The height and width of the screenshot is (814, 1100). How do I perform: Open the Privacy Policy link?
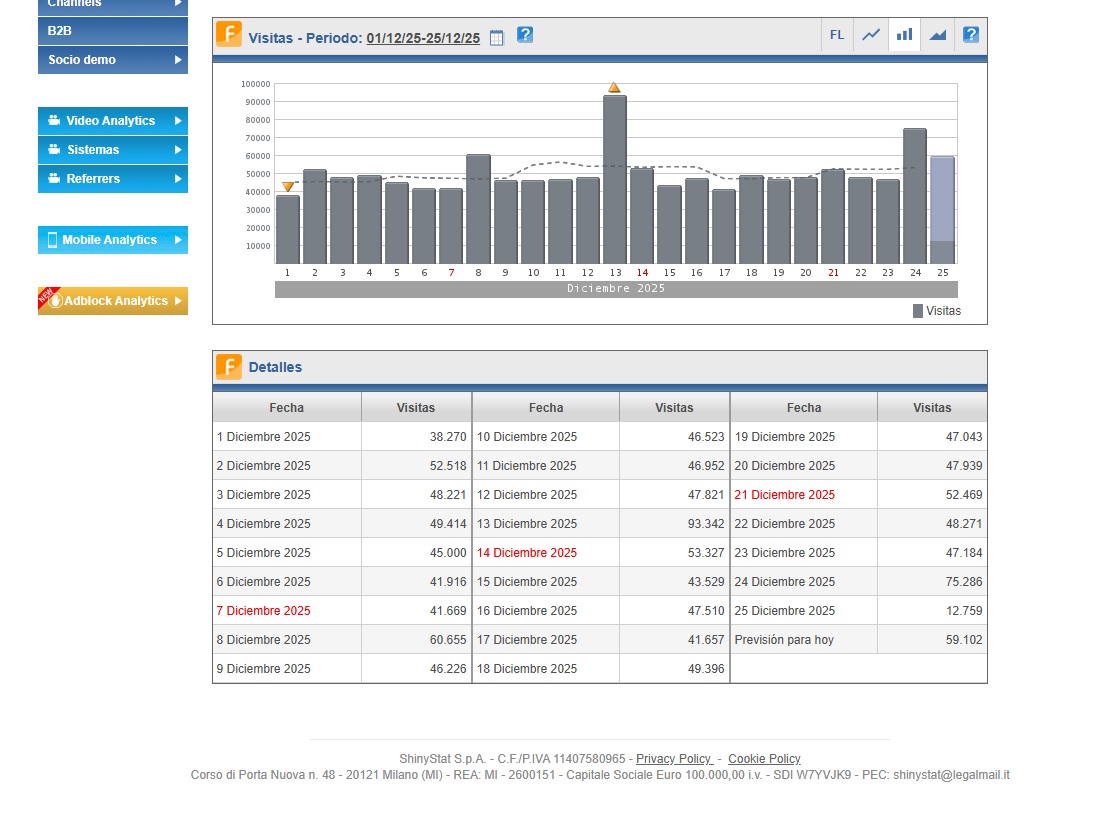tap(674, 759)
